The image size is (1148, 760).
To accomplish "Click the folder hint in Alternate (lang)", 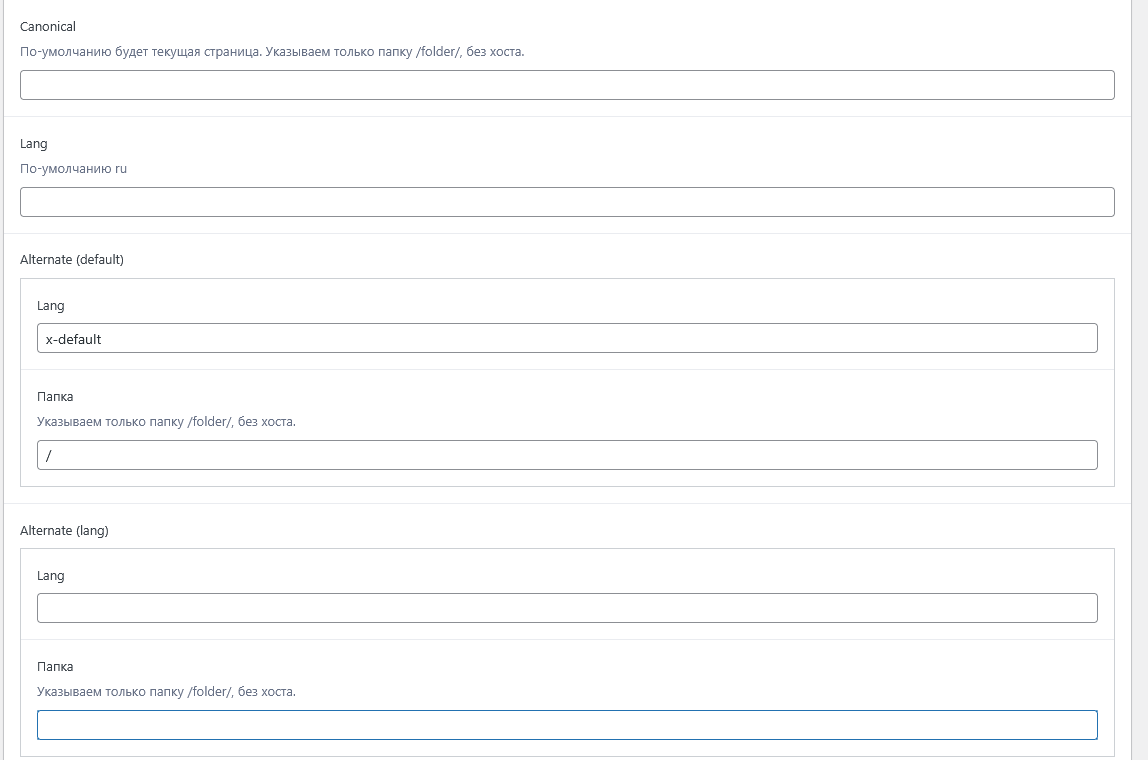I will [x=166, y=692].
